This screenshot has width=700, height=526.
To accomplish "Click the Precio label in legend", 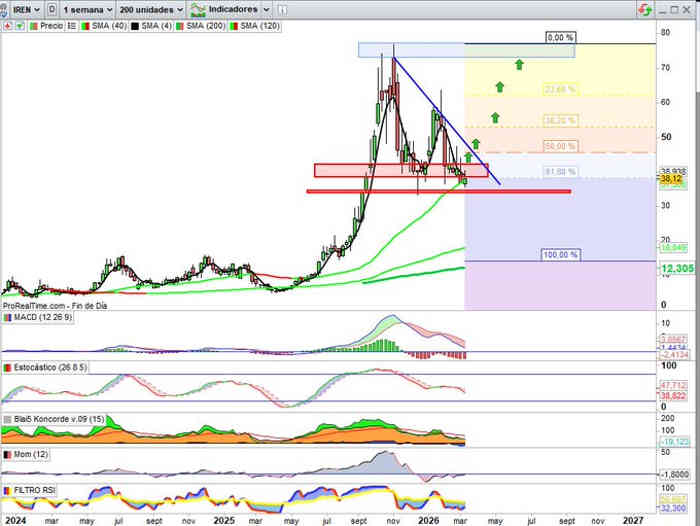I will point(51,25).
